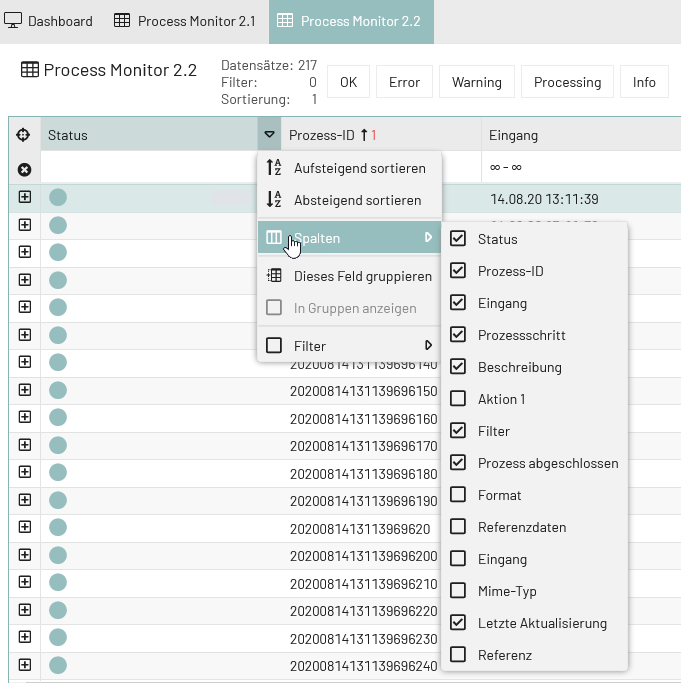Expand row 20200814131139696190

(25, 500)
